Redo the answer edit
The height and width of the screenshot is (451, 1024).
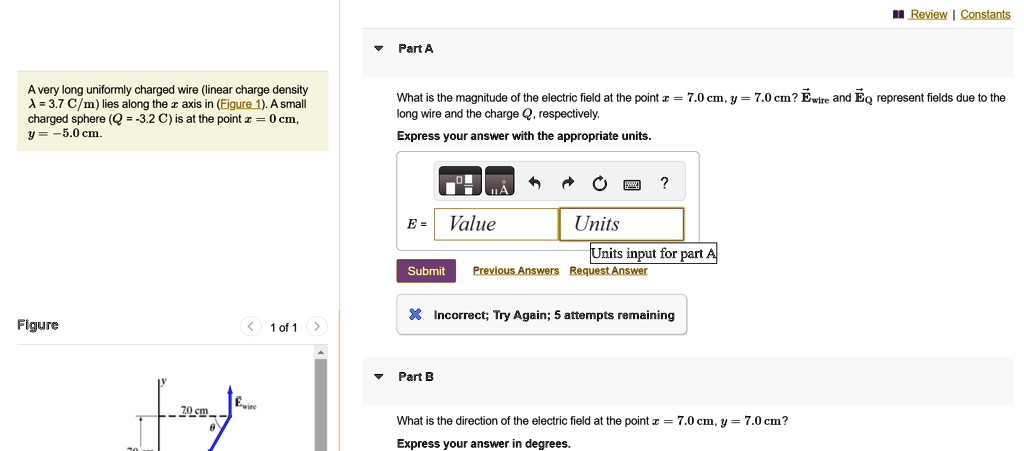click(x=568, y=183)
